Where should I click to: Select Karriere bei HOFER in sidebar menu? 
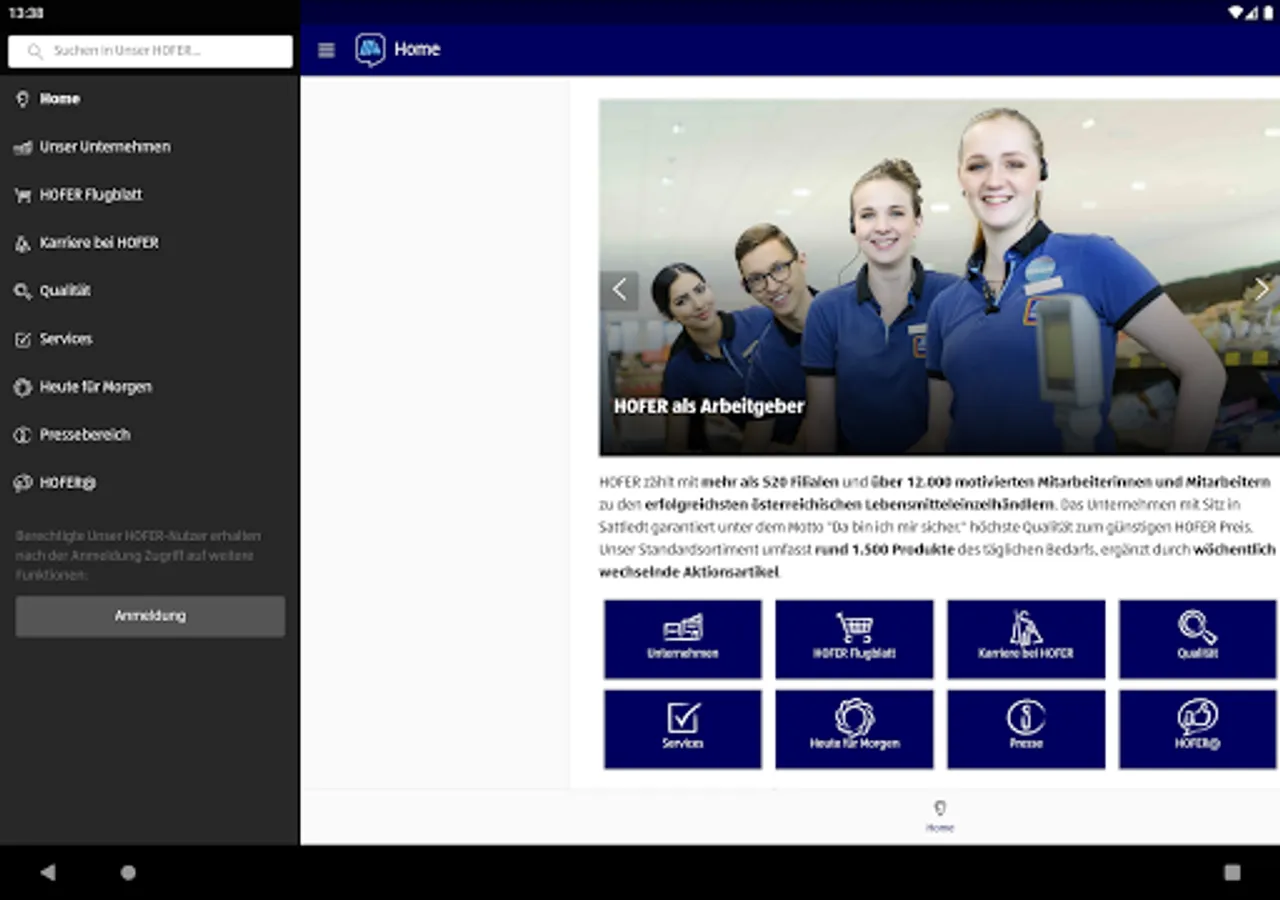(x=150, y=243)
